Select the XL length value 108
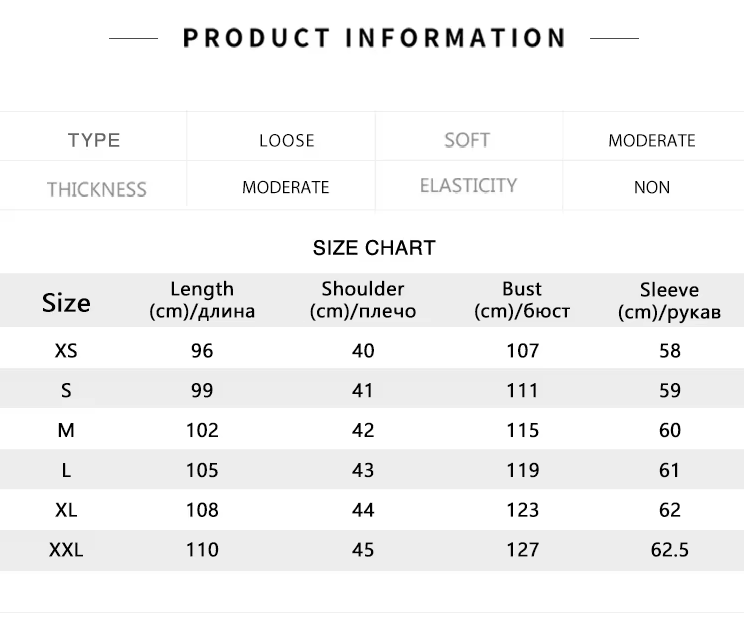 (202, 510)
